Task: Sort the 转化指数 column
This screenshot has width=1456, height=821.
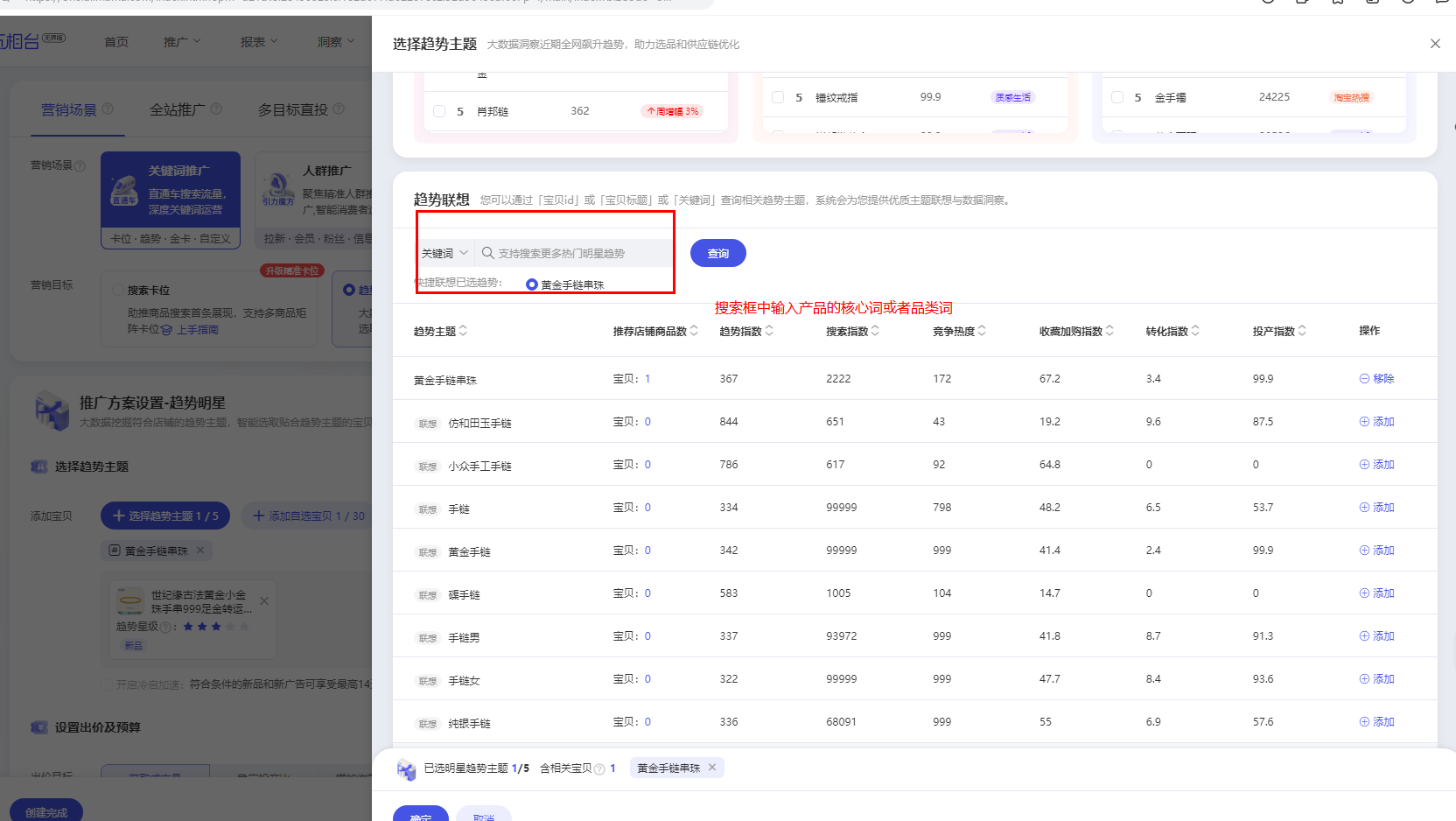Action: (x=1195, y=331)
